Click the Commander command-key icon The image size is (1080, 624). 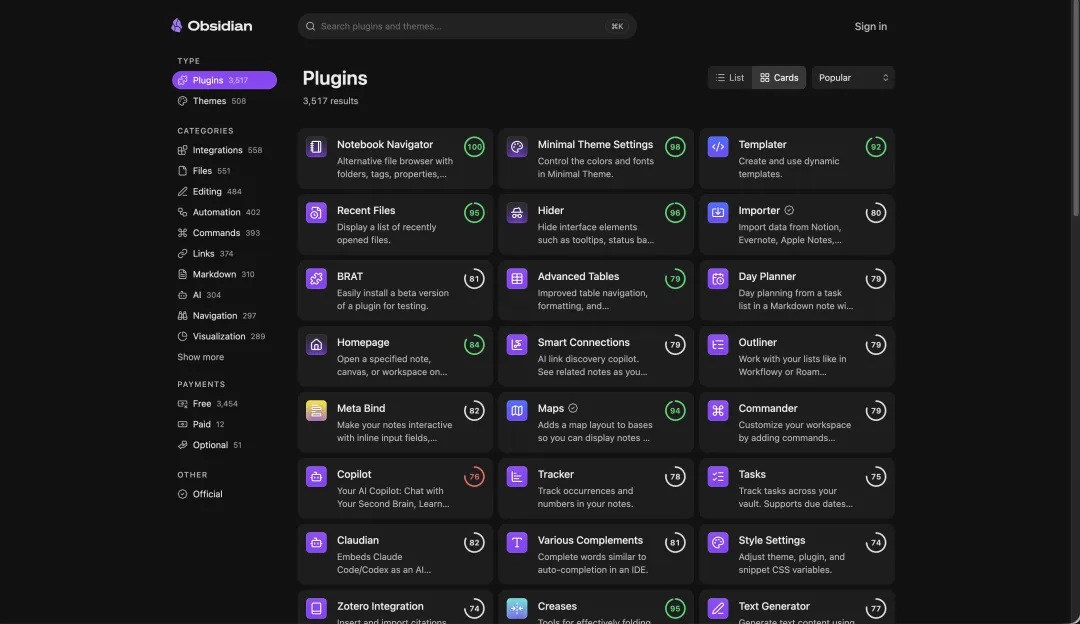coord(718,410)
